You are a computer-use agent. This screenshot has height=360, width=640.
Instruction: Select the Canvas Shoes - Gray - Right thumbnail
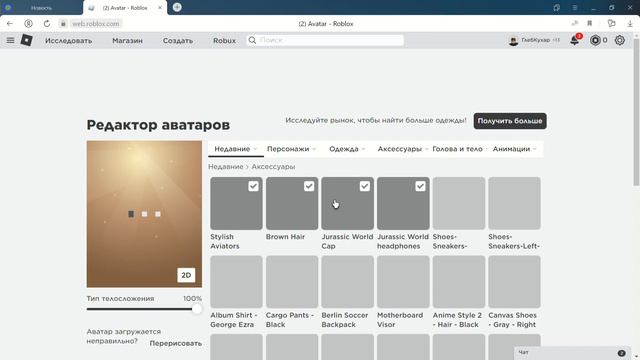click(x=514, y=282)
